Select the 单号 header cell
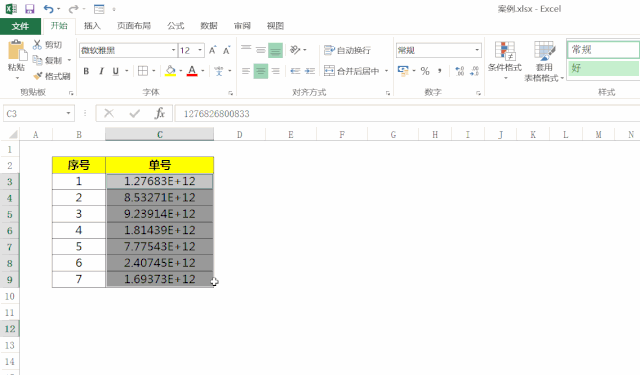The width and height of the screenshot is (640, 375). [x=160, y=165]
